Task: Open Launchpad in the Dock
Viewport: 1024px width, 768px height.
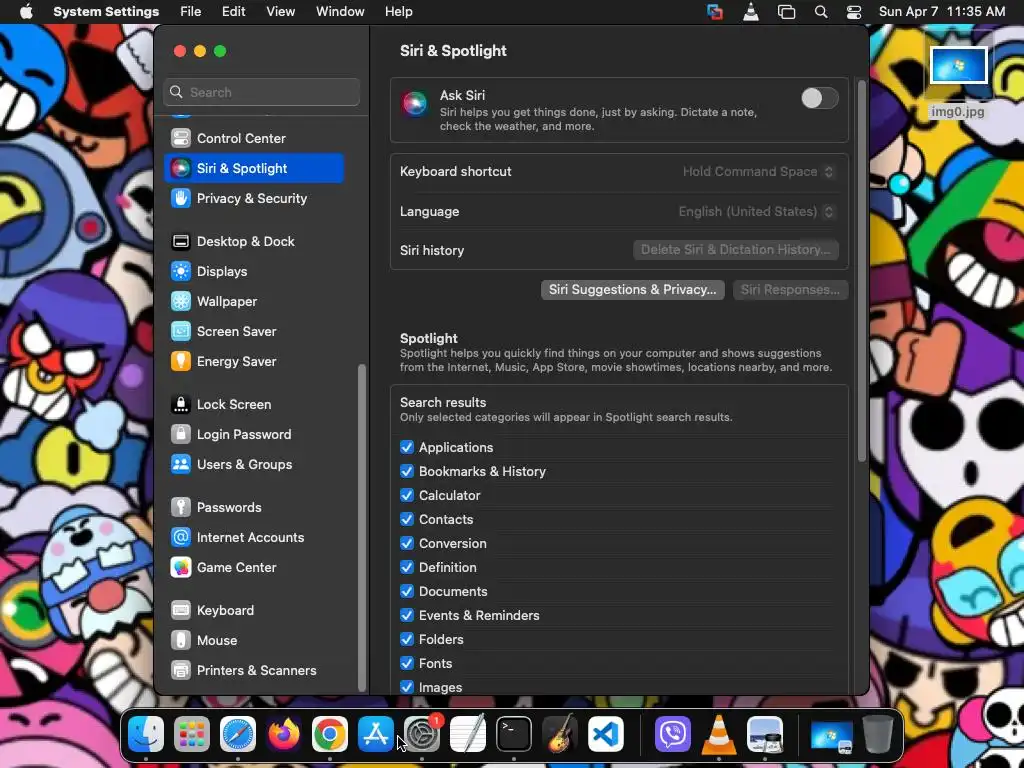Action: 191,734
